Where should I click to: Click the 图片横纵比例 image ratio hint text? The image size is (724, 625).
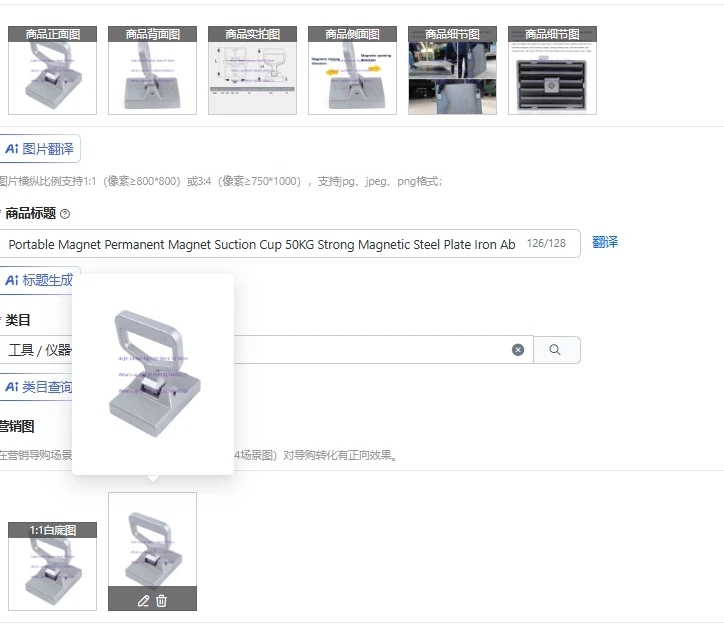pyautogui.click(x=220, y=181)
